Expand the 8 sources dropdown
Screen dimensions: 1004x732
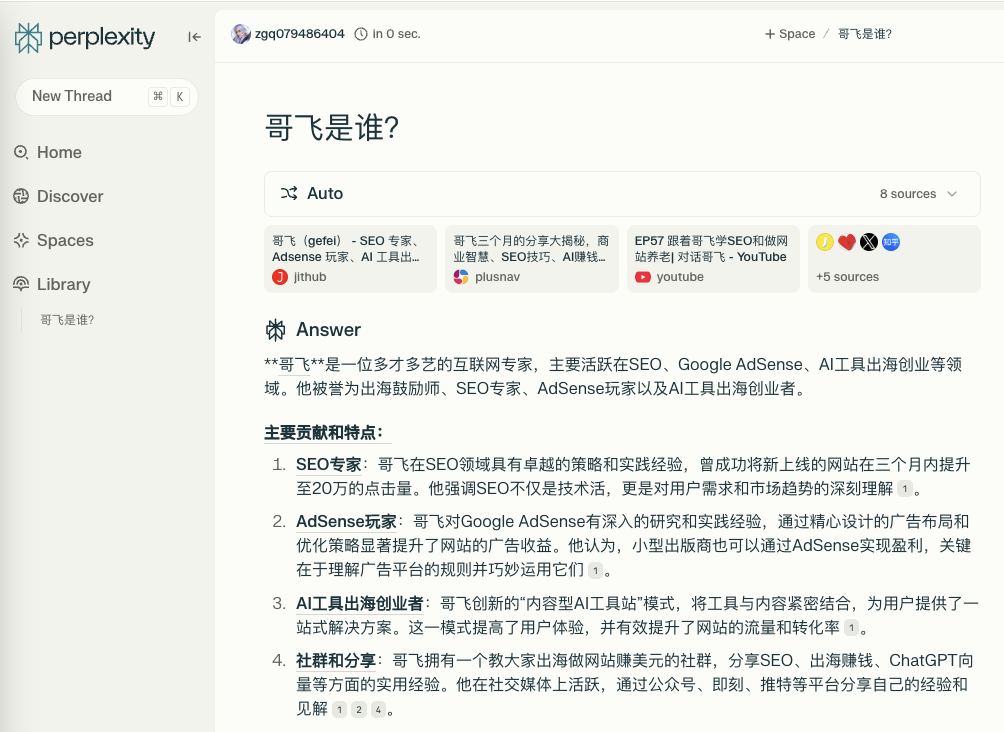point(918,194)
